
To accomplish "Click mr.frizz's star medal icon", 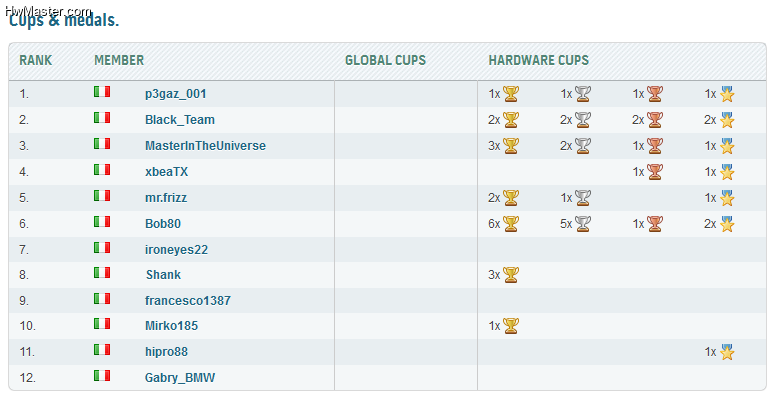I will coord(727,198).
